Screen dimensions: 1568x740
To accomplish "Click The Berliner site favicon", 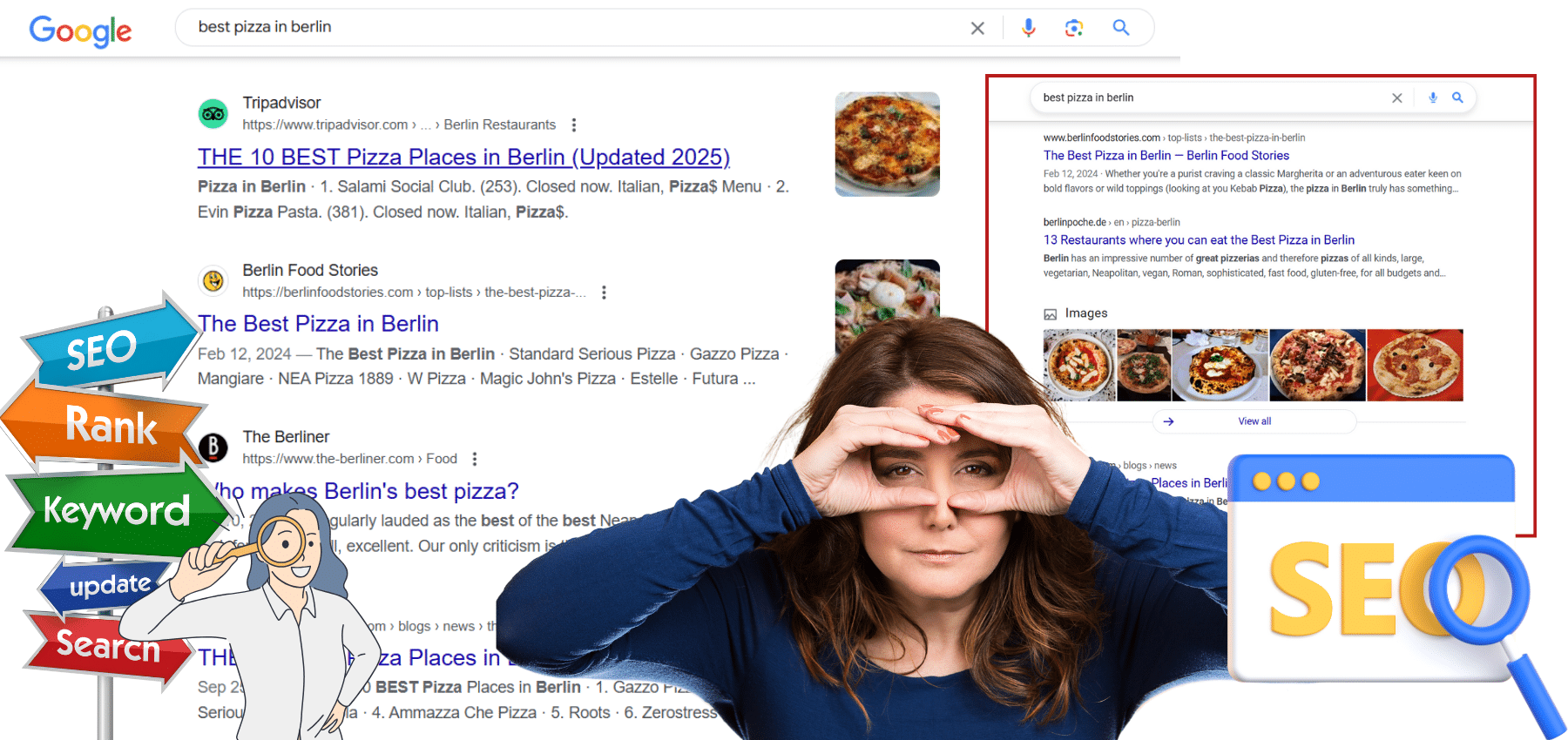I will coord(213,447).
